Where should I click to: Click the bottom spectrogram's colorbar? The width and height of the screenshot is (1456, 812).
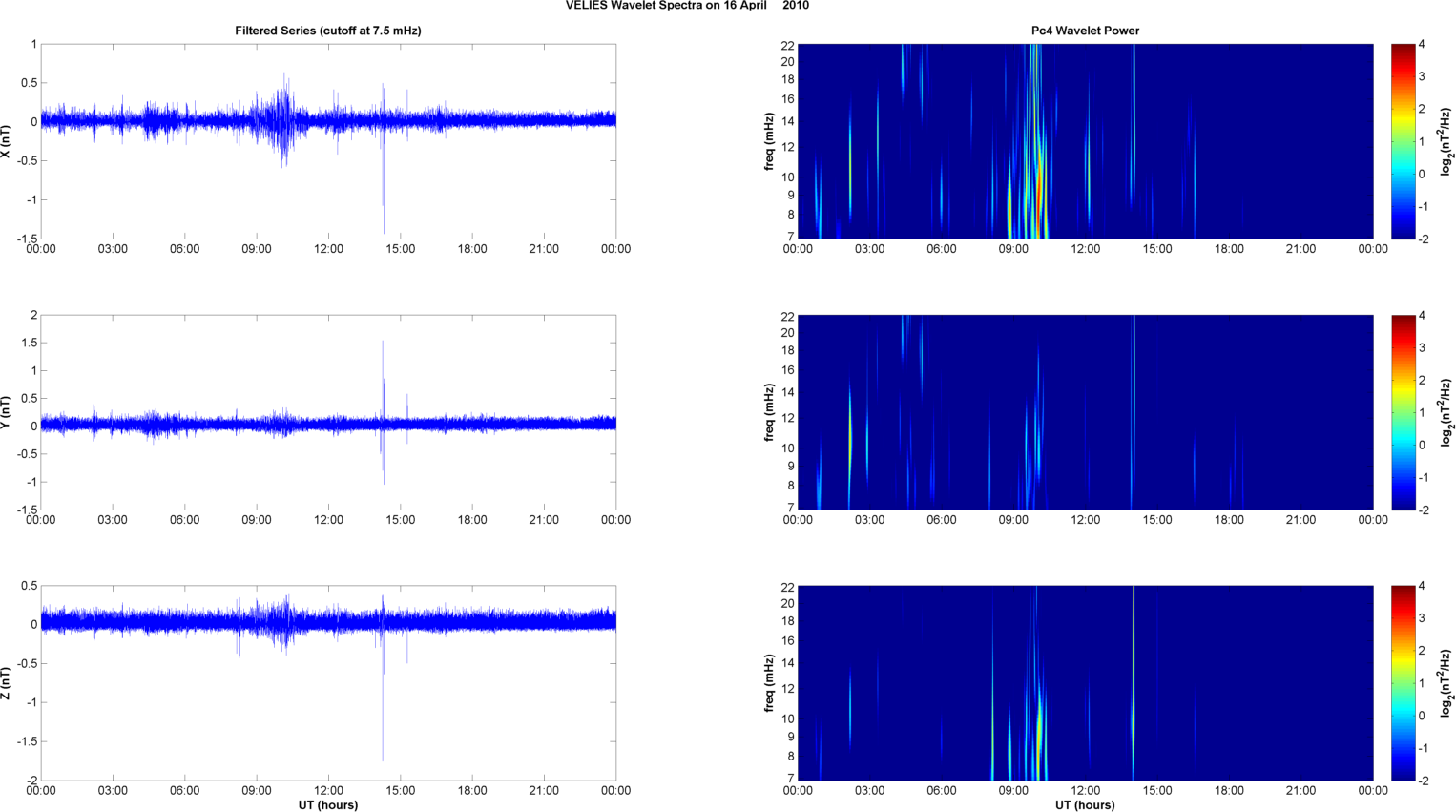tap(1402, 683)
